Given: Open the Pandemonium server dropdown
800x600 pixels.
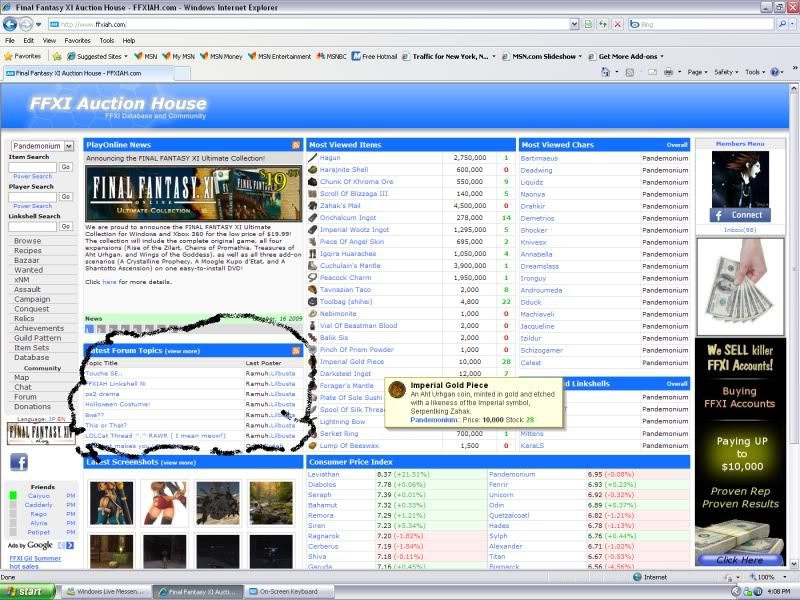Looking at the screenshot, I should coord(41,146).
